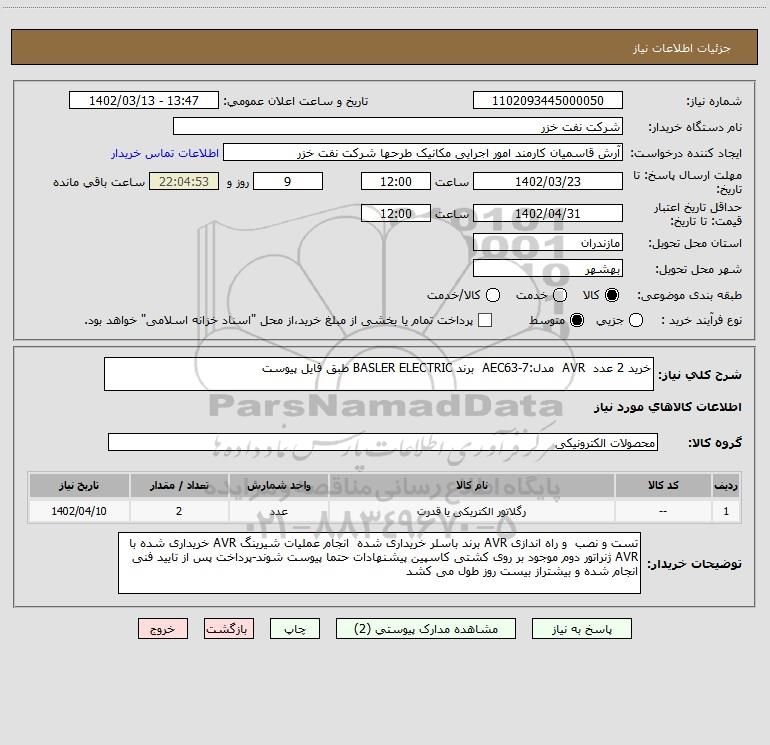Click the چاپ print button
The width and height of the screenshot is (770, 745).
coord(295,629)
